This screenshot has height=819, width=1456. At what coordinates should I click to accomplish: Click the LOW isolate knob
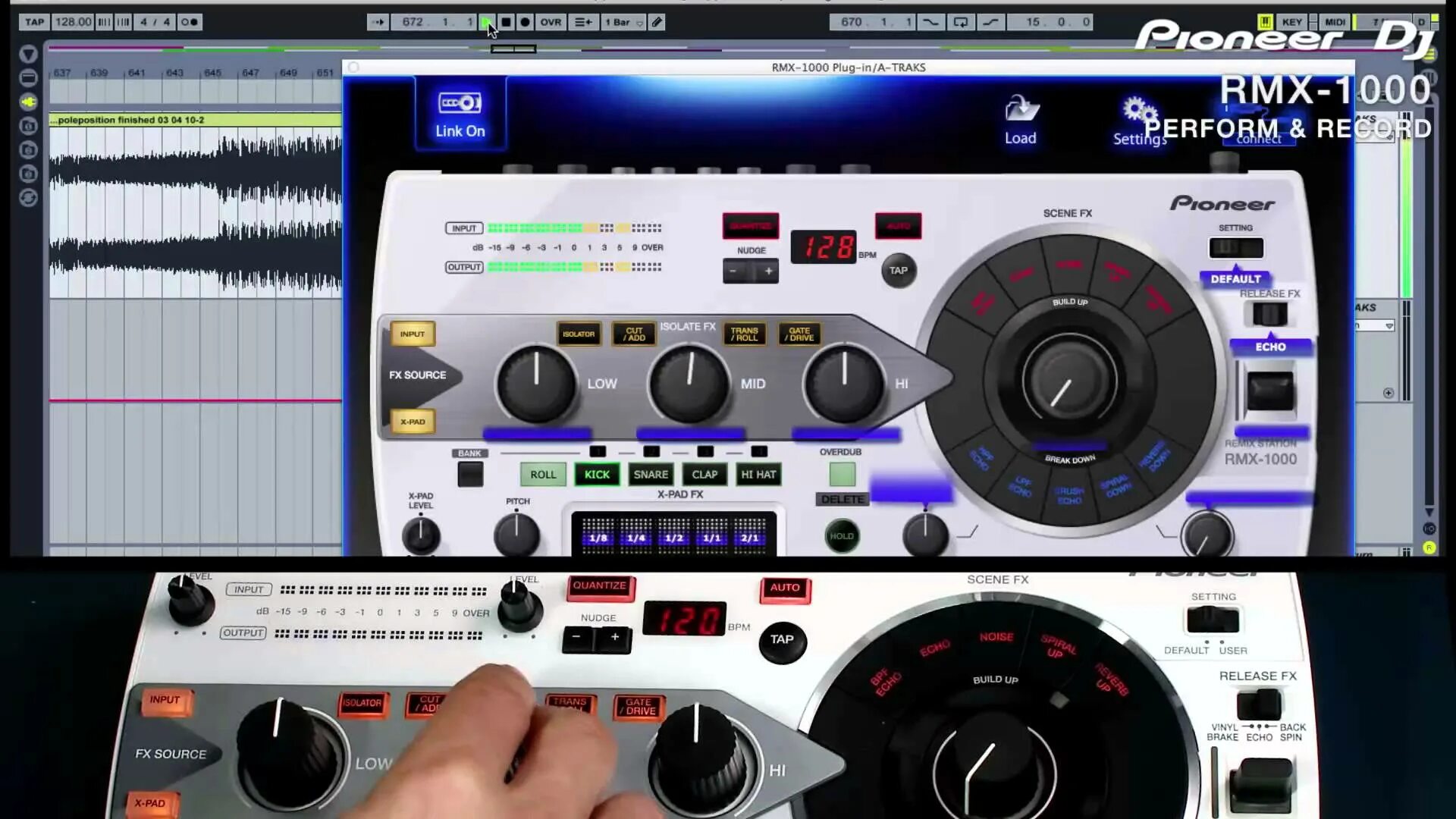tap(536, 384)
